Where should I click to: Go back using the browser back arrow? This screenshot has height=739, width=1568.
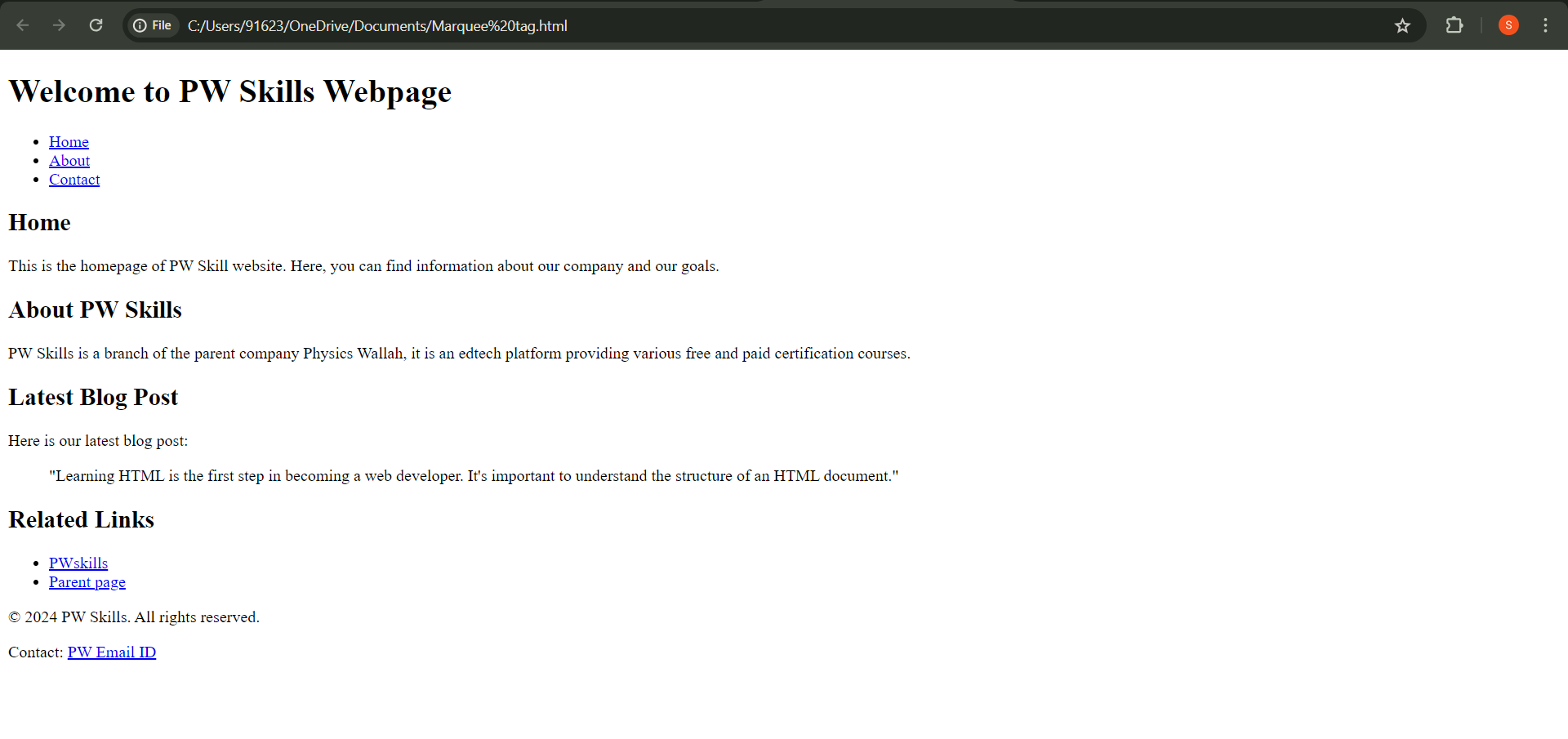pos(23,25)
